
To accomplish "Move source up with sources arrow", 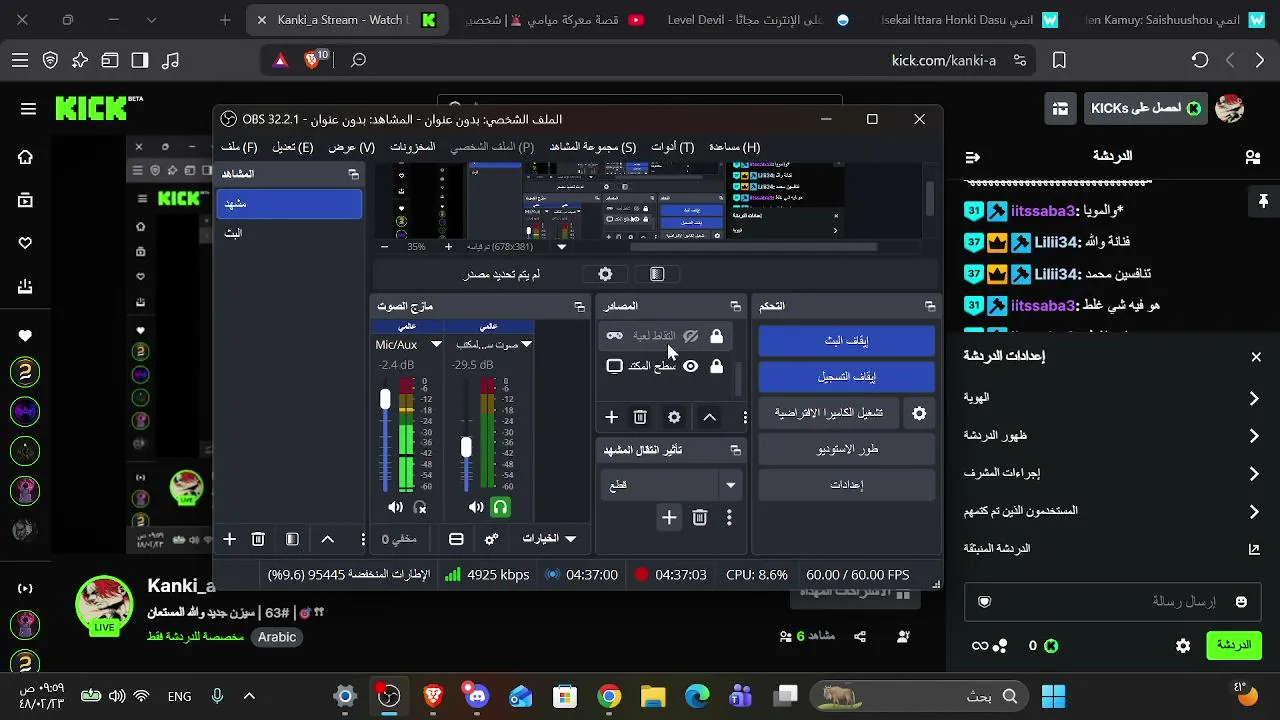I will [709, 417].
